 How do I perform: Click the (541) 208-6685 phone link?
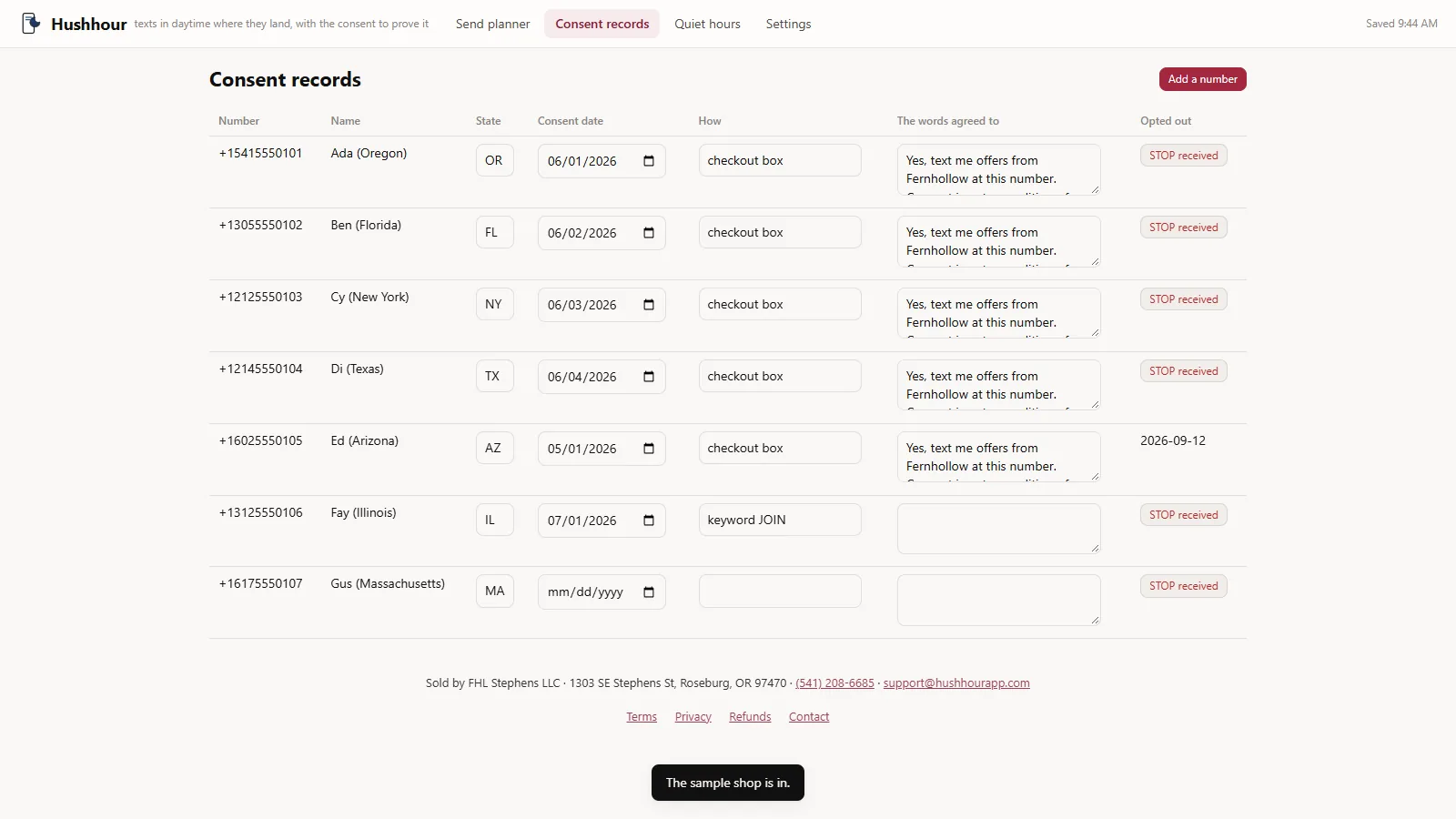pos(834,683)
